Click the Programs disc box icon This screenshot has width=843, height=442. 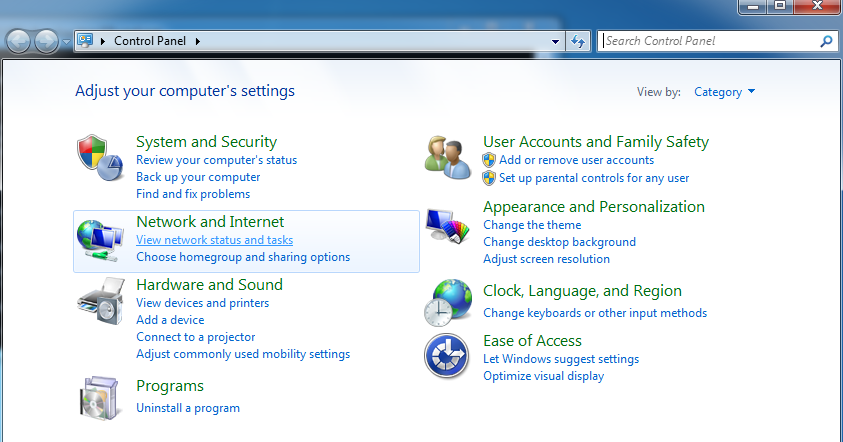[x=99, y=398]
